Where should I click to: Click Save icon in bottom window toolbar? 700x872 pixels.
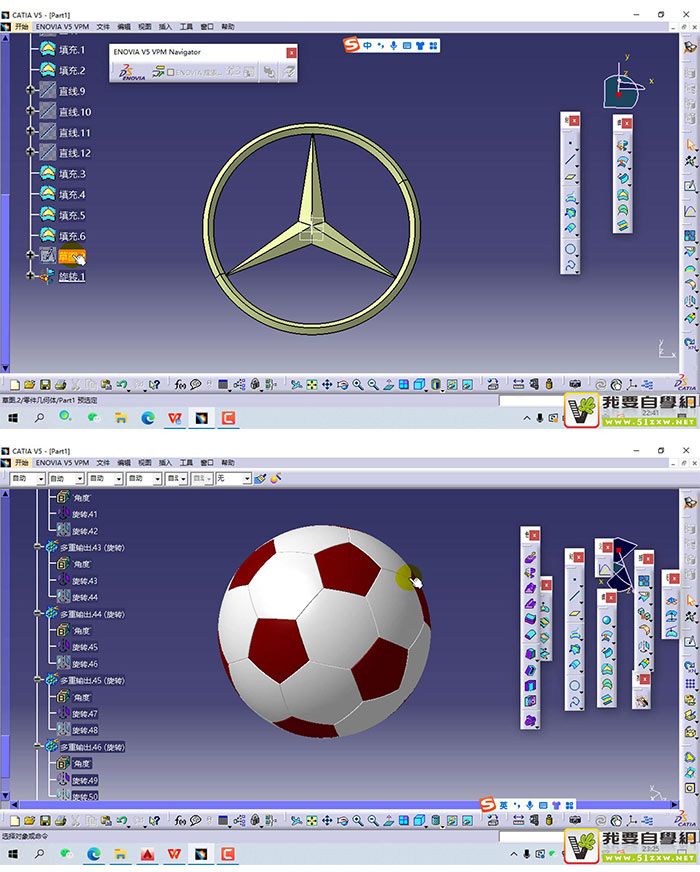[45, 820]
